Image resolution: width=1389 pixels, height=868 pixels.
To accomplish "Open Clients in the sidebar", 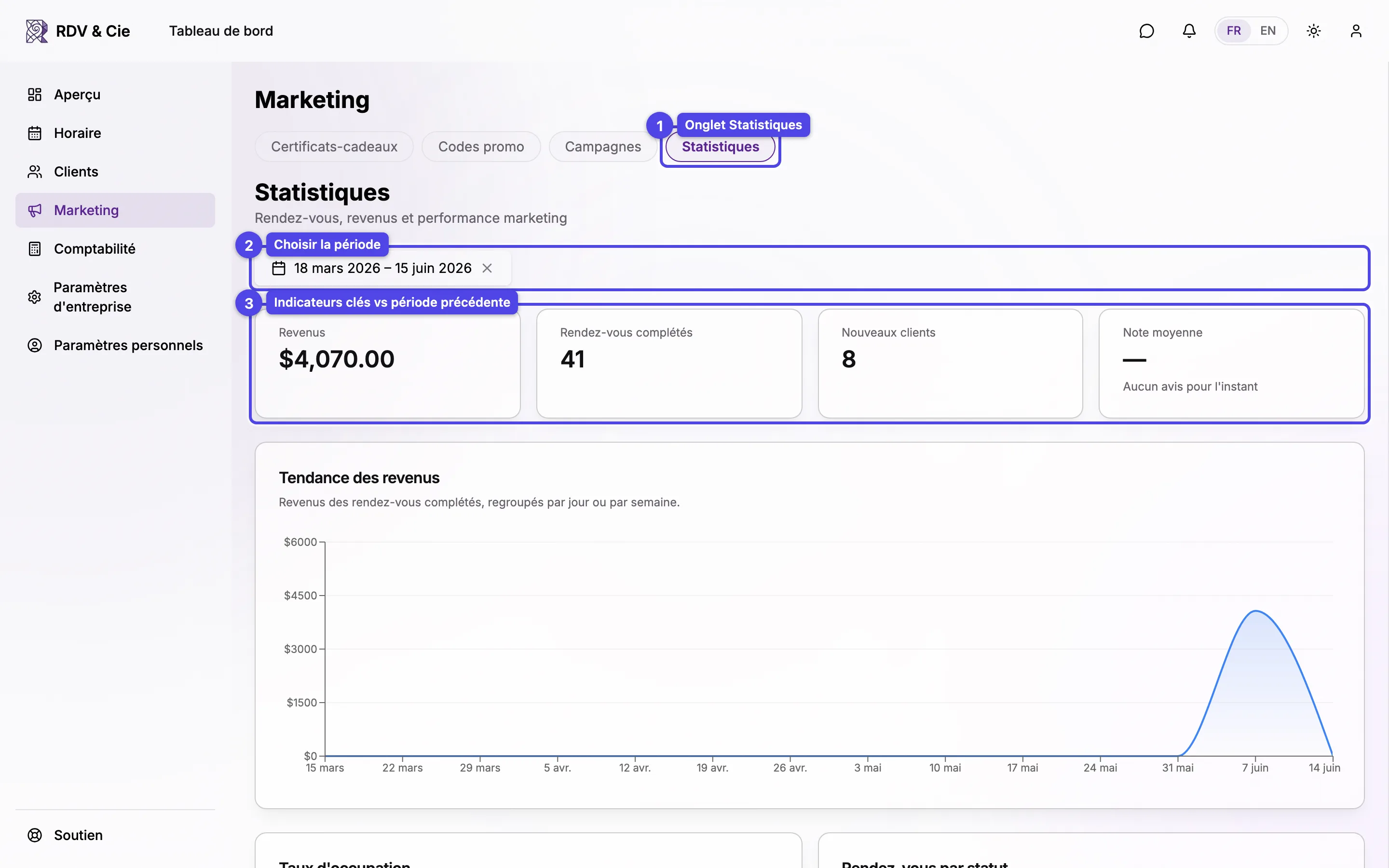I will click(x=115, y=172).
